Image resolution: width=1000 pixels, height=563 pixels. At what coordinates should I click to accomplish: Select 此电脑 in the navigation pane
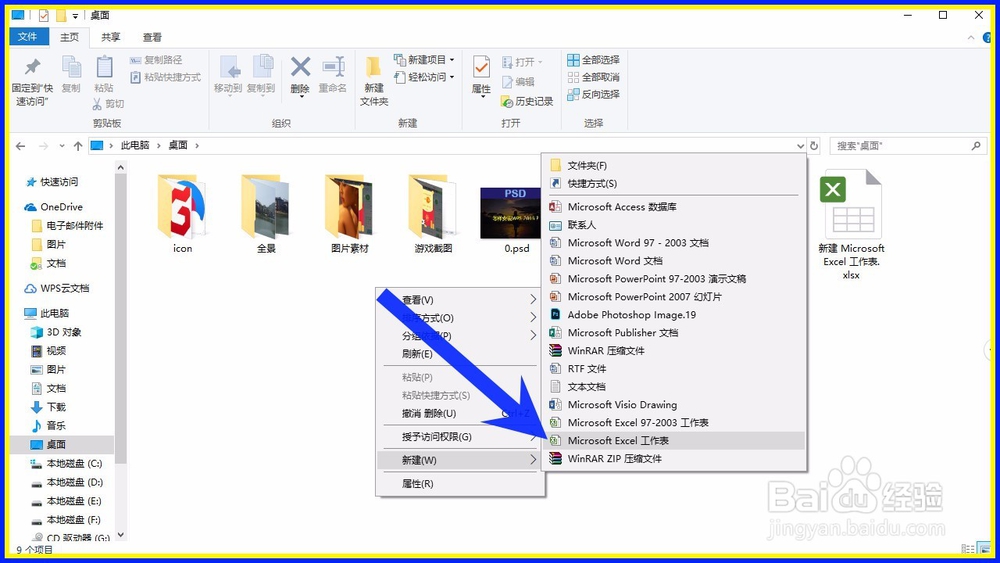click(x=47, y=313)
